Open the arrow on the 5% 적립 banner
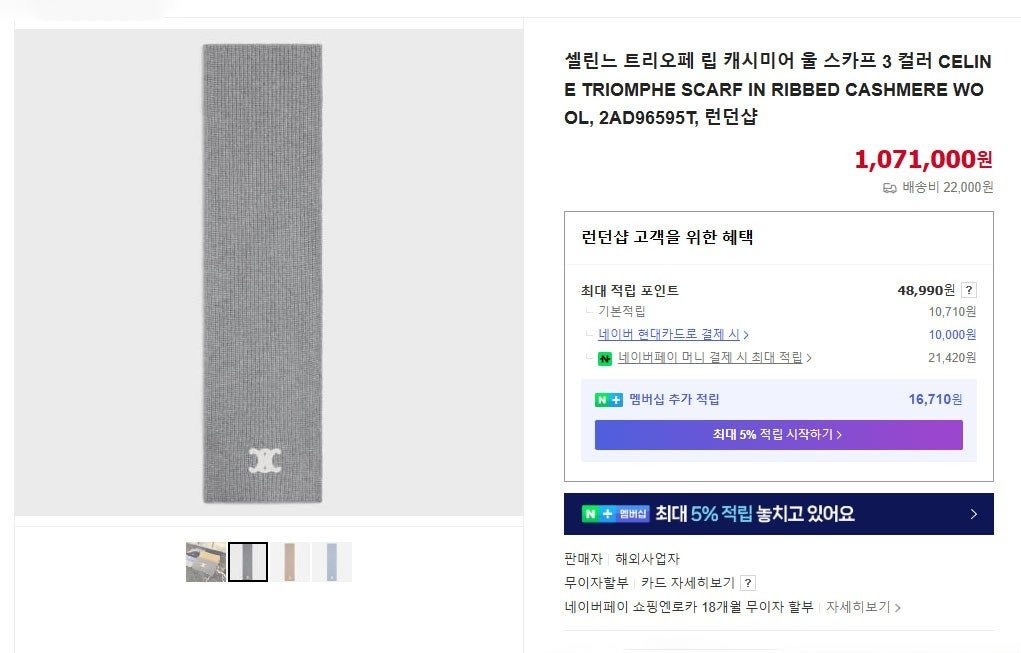The height and width of the screenshot is (653, 1021). 973,514
